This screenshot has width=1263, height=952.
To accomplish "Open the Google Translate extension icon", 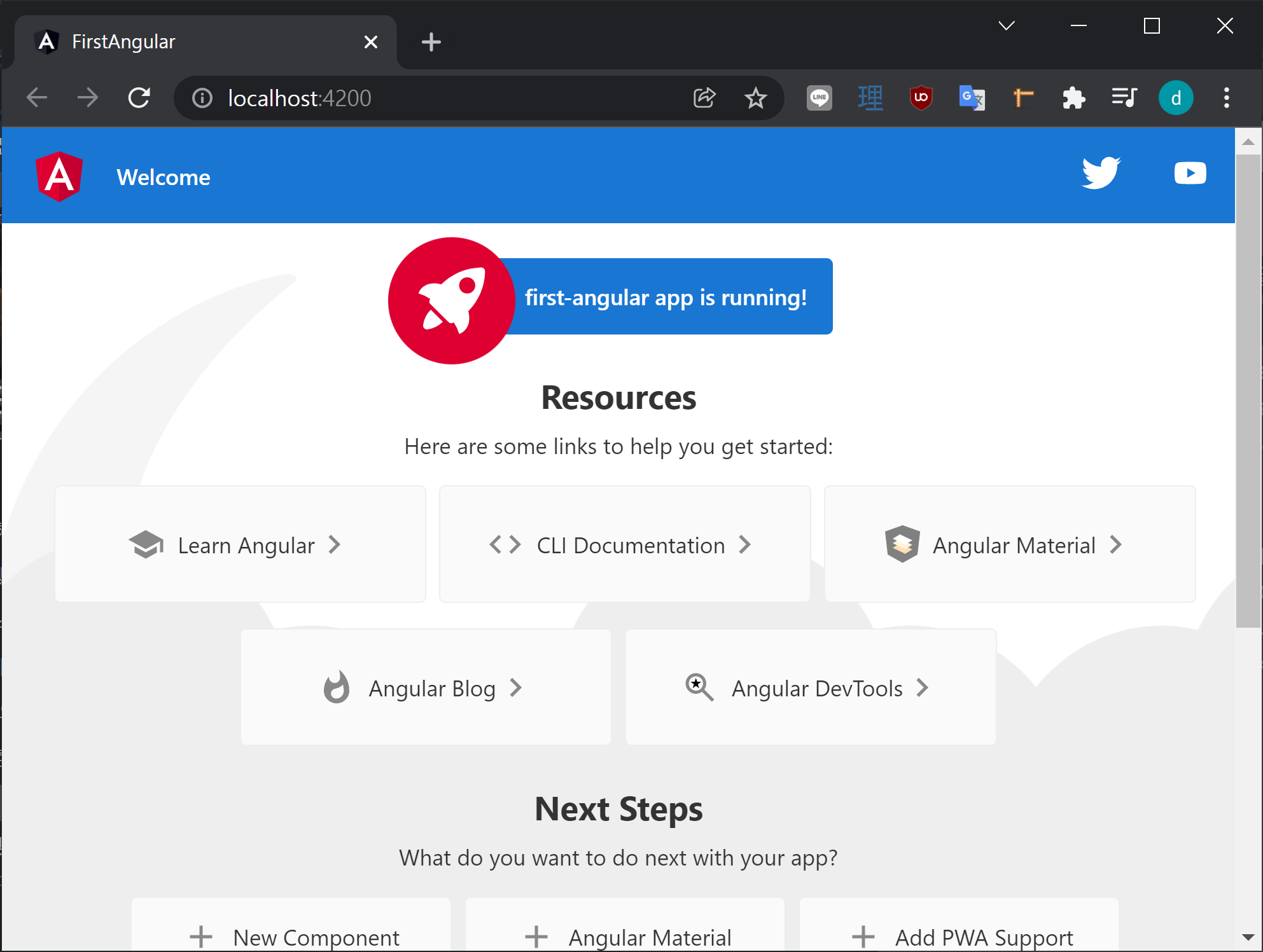I will click(x=972, y=98).
